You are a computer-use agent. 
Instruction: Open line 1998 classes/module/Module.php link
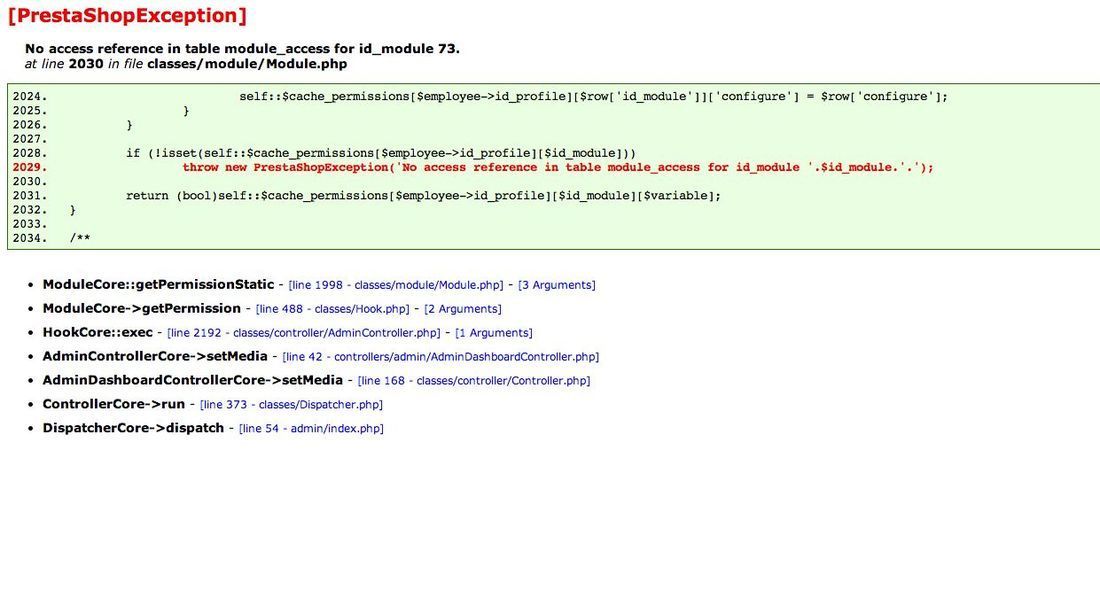click(396, 285)
